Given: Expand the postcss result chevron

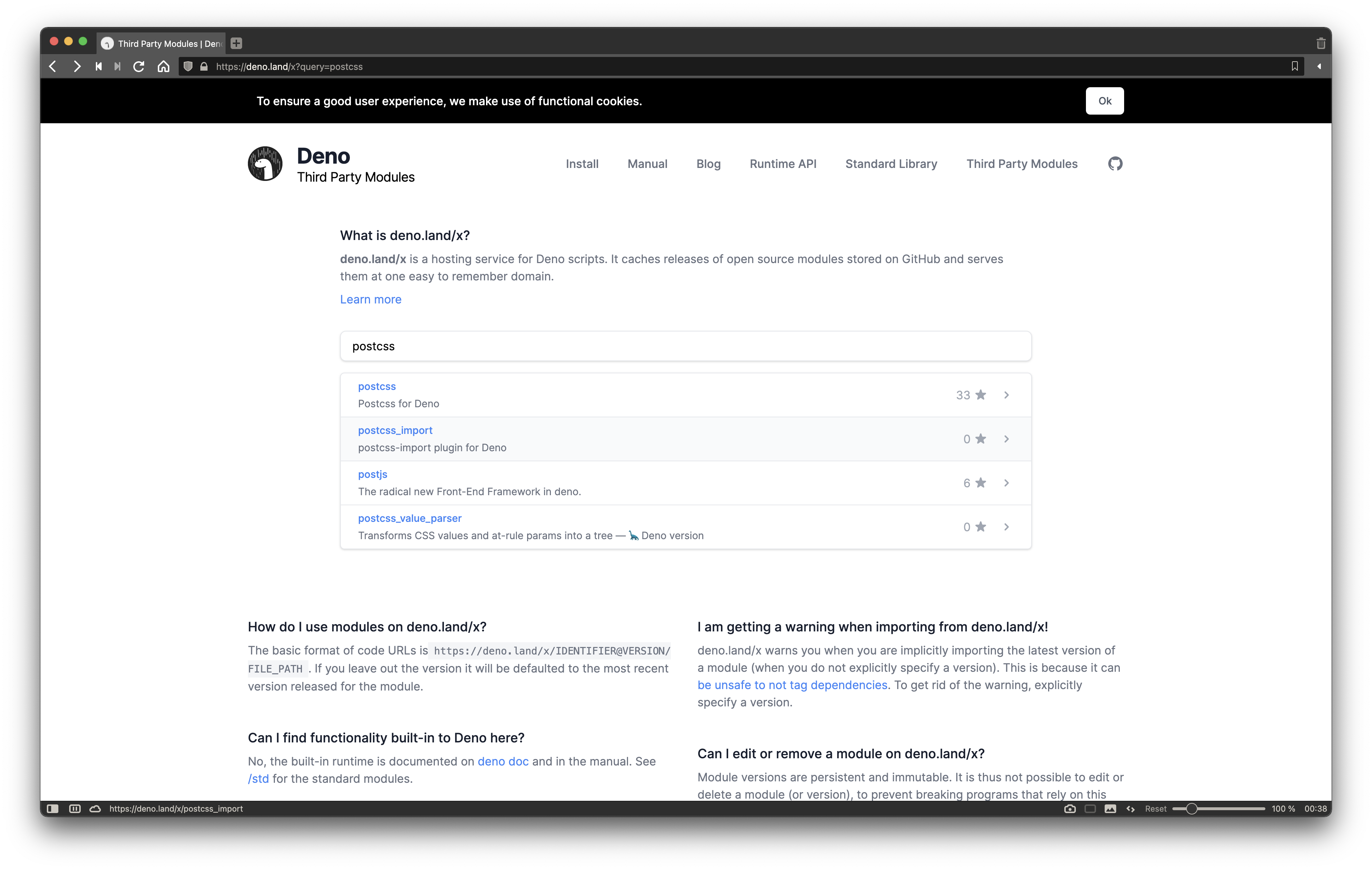Looking at the screenshot, I should pos(1006,395).
